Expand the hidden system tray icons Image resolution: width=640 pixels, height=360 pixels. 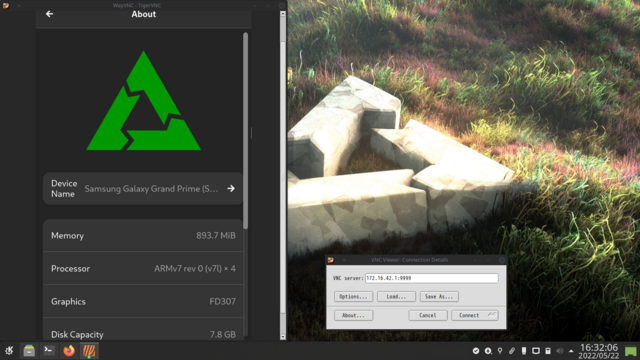(x=571, y=351)
